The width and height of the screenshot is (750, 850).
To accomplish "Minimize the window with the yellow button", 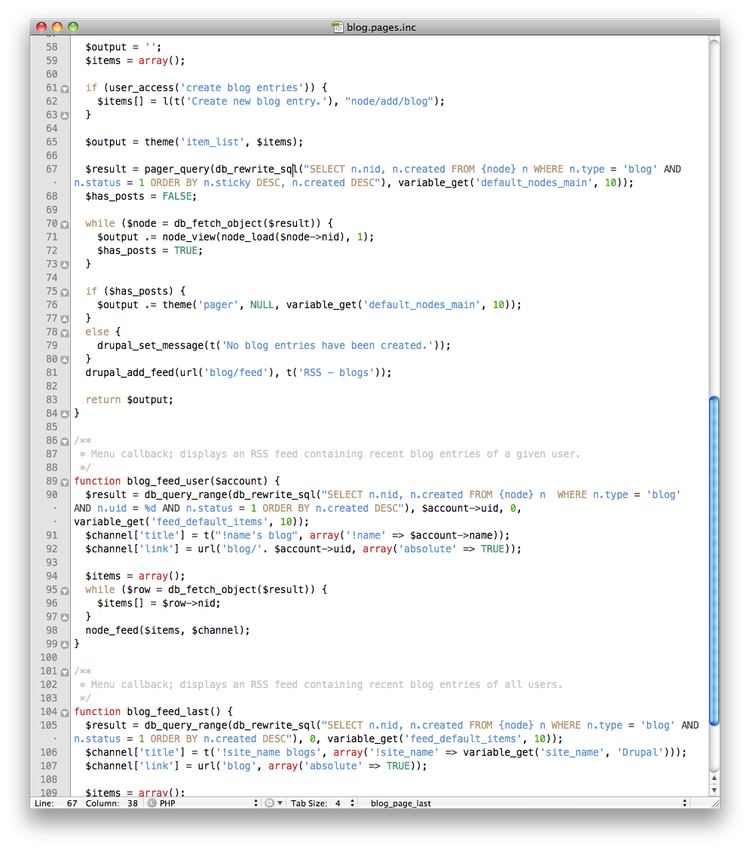I will tap(57, 27).
